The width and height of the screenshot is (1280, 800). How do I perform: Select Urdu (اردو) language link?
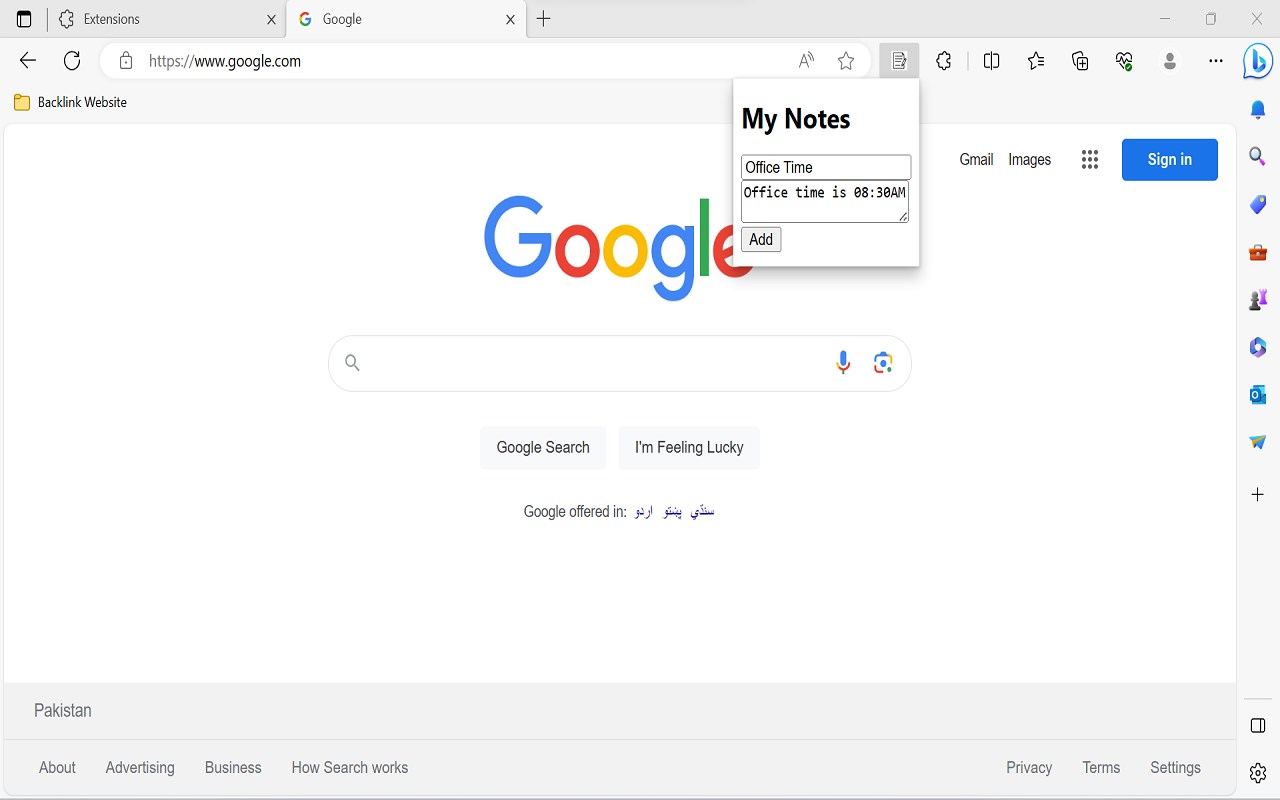click(644, 511)
